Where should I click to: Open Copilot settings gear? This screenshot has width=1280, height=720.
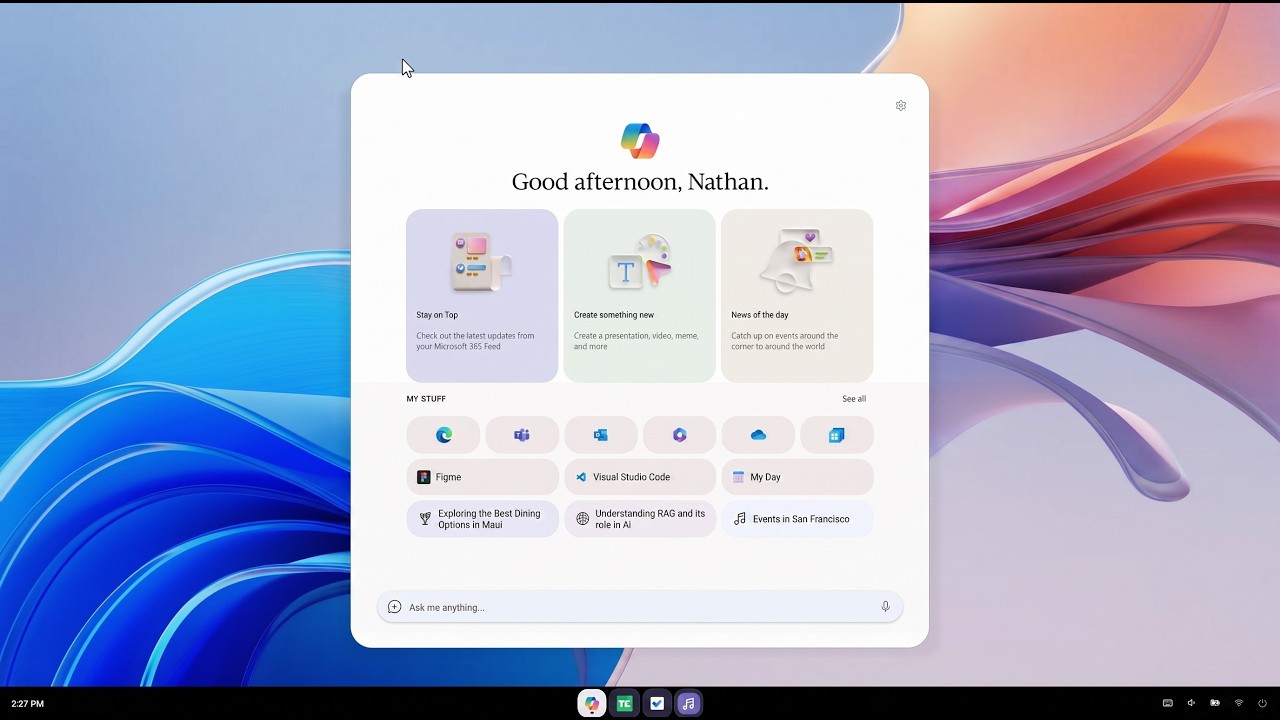pyautogui.click(x=901, y=105)
